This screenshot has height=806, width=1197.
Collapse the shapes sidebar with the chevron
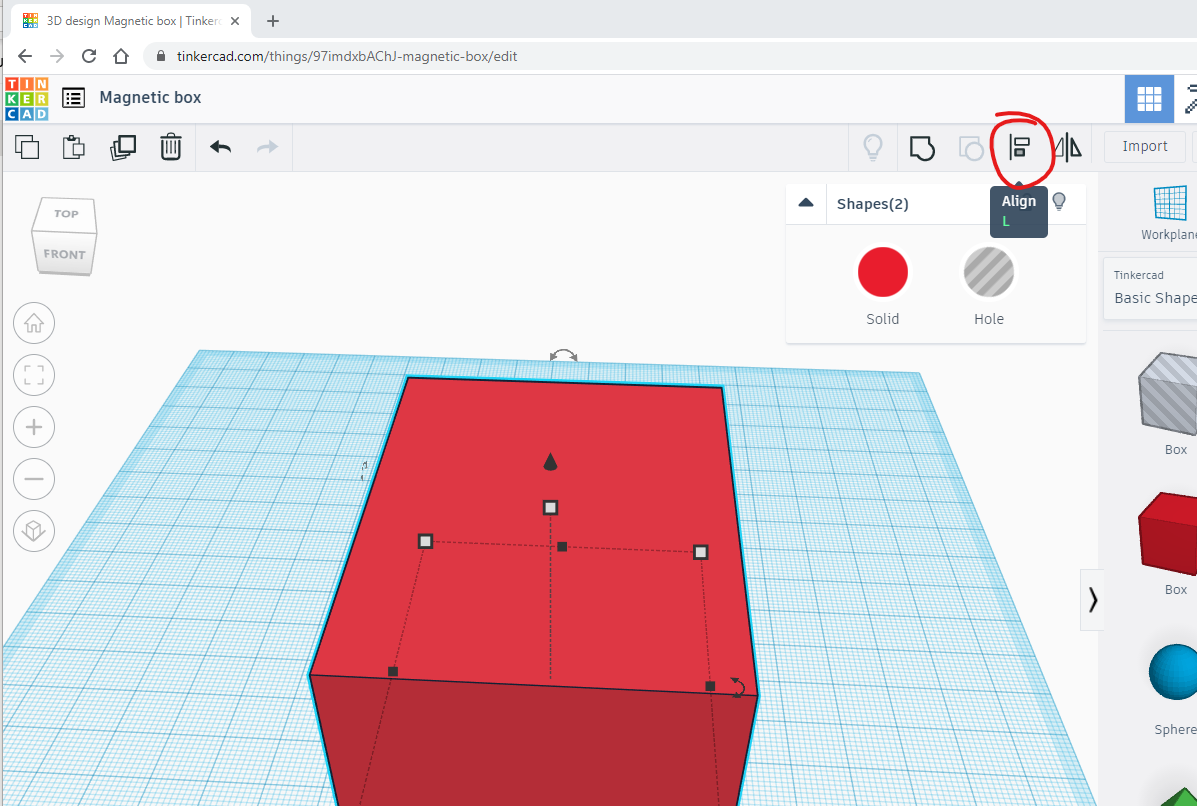tap(1092, 600)
